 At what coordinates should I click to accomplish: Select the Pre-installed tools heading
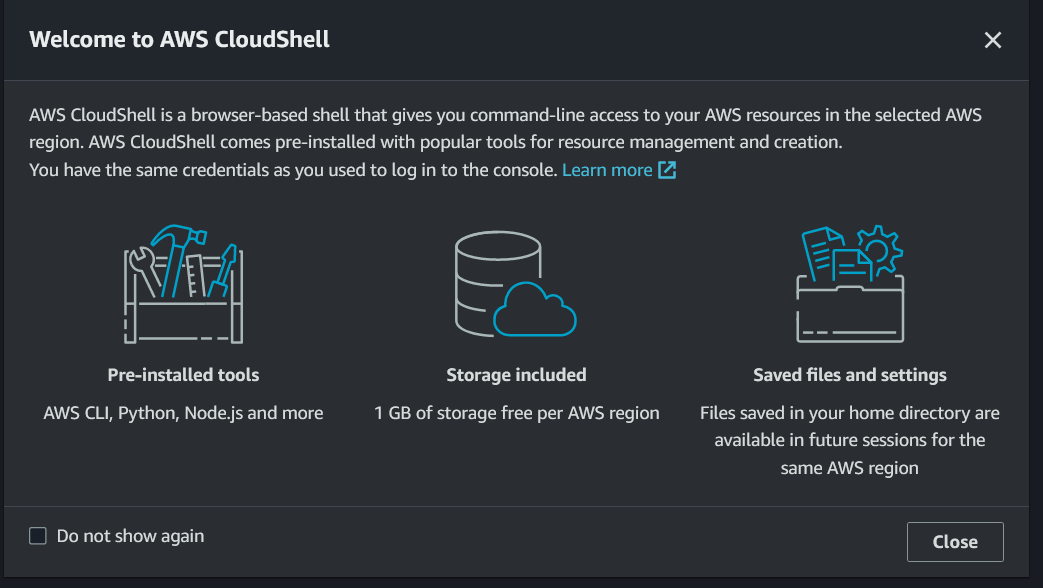[184, 375]
